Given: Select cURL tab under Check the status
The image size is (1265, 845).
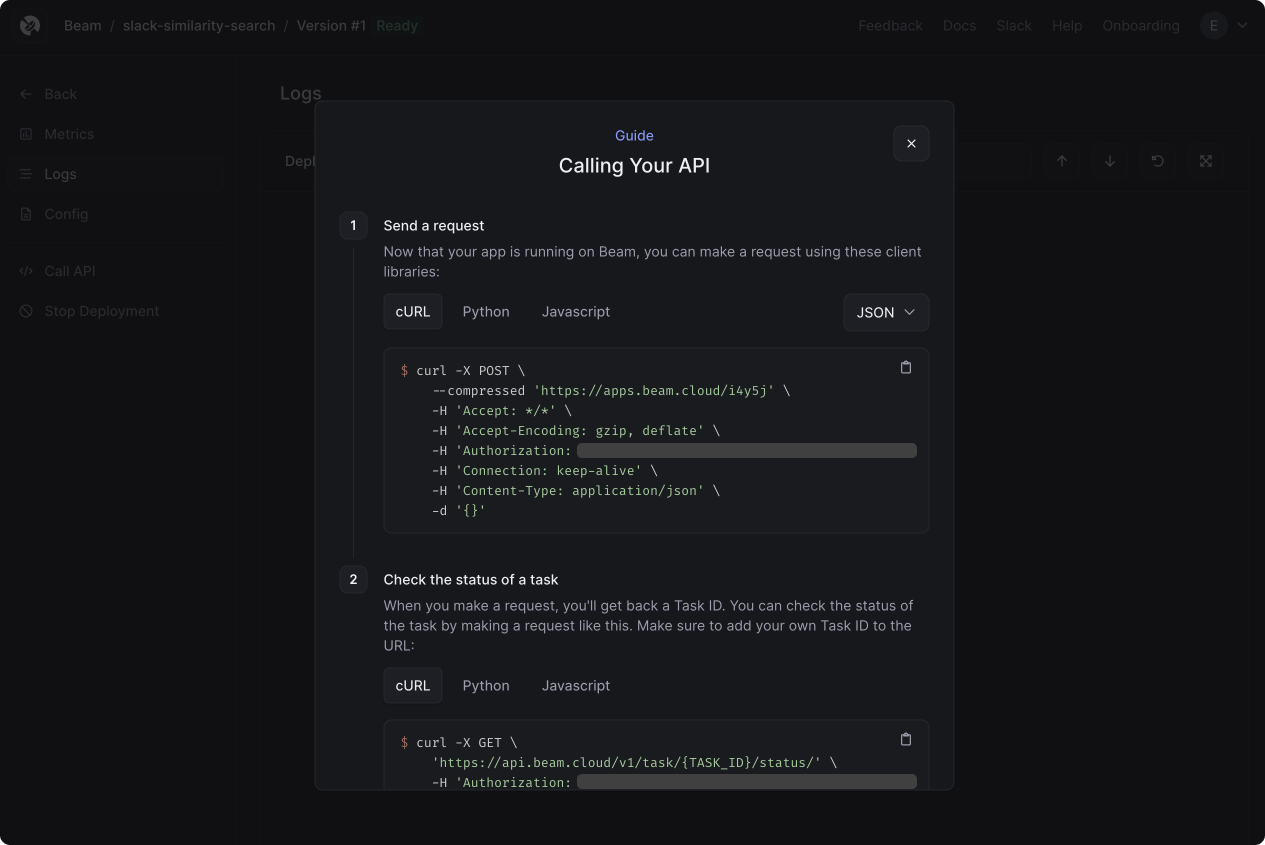Looking at the screenshot, I should pos(413,686).
